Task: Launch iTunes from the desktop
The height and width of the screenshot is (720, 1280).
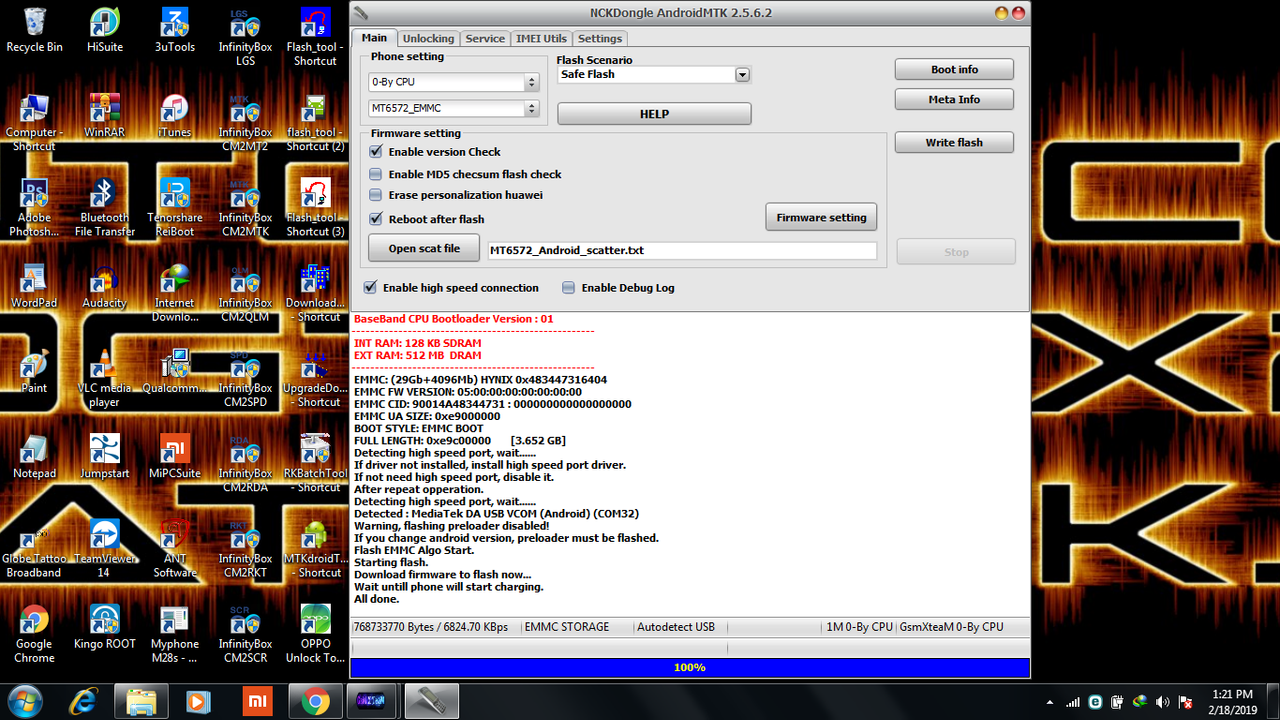Action: click(x=175, y=115)
